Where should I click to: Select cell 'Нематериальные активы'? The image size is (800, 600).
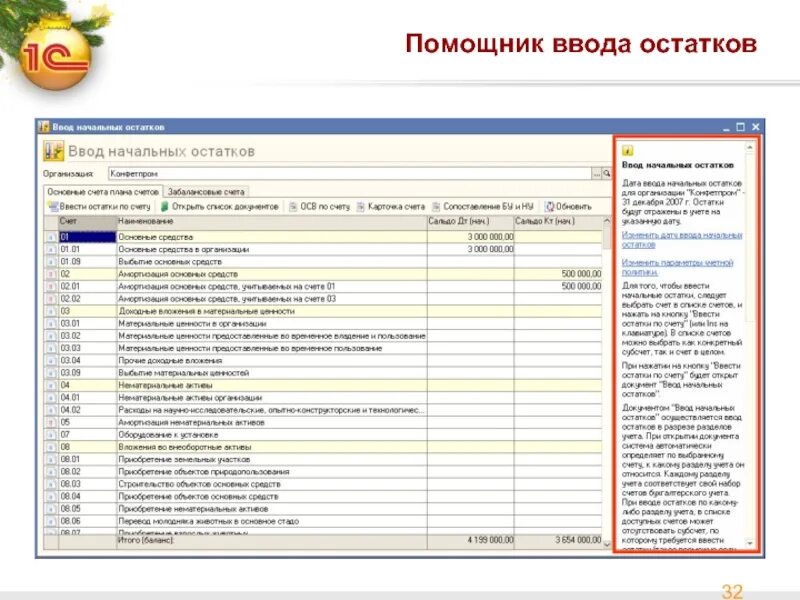click(x=271, y=385)
